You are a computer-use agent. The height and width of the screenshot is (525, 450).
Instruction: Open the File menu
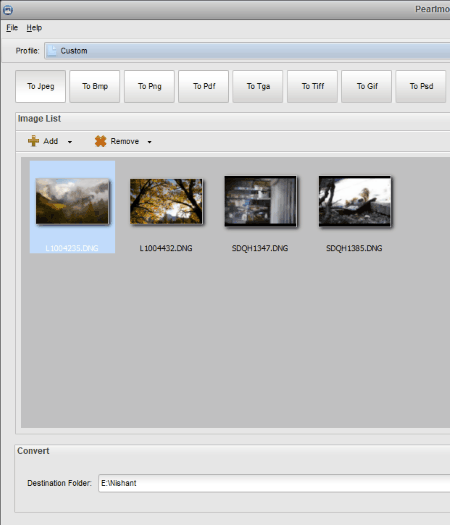(12, 28)
